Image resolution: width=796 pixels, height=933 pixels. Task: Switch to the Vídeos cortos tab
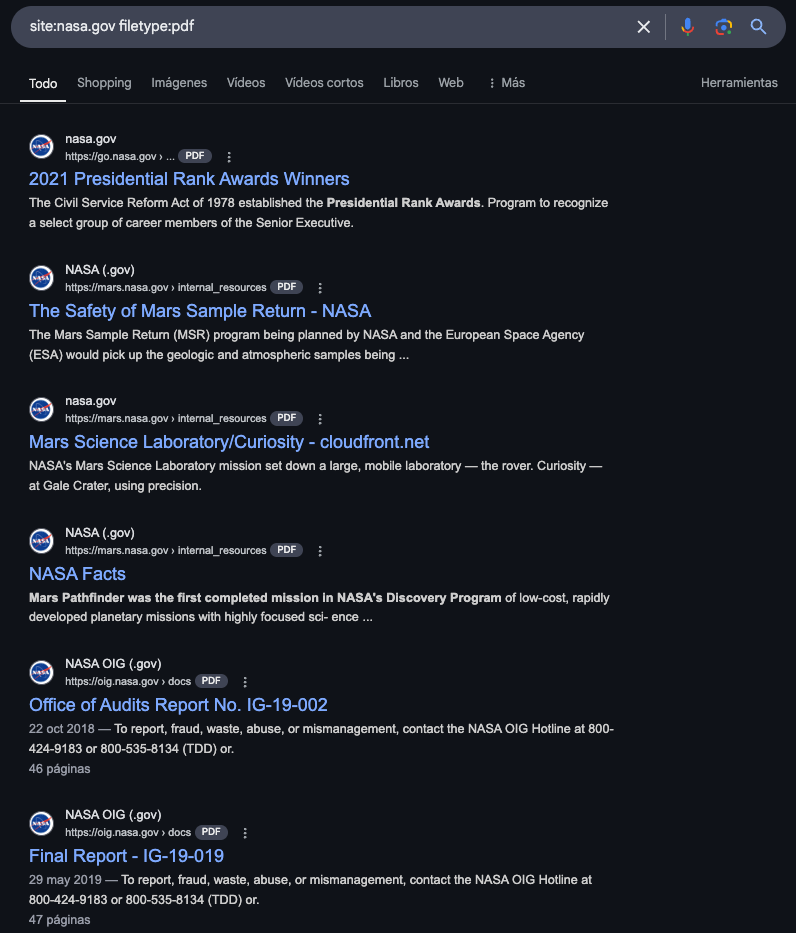(324, 83)
